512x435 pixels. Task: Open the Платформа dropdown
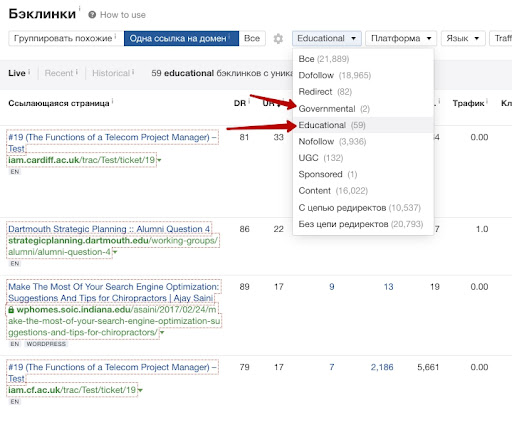pyautogui.click(x=401, y=38)
